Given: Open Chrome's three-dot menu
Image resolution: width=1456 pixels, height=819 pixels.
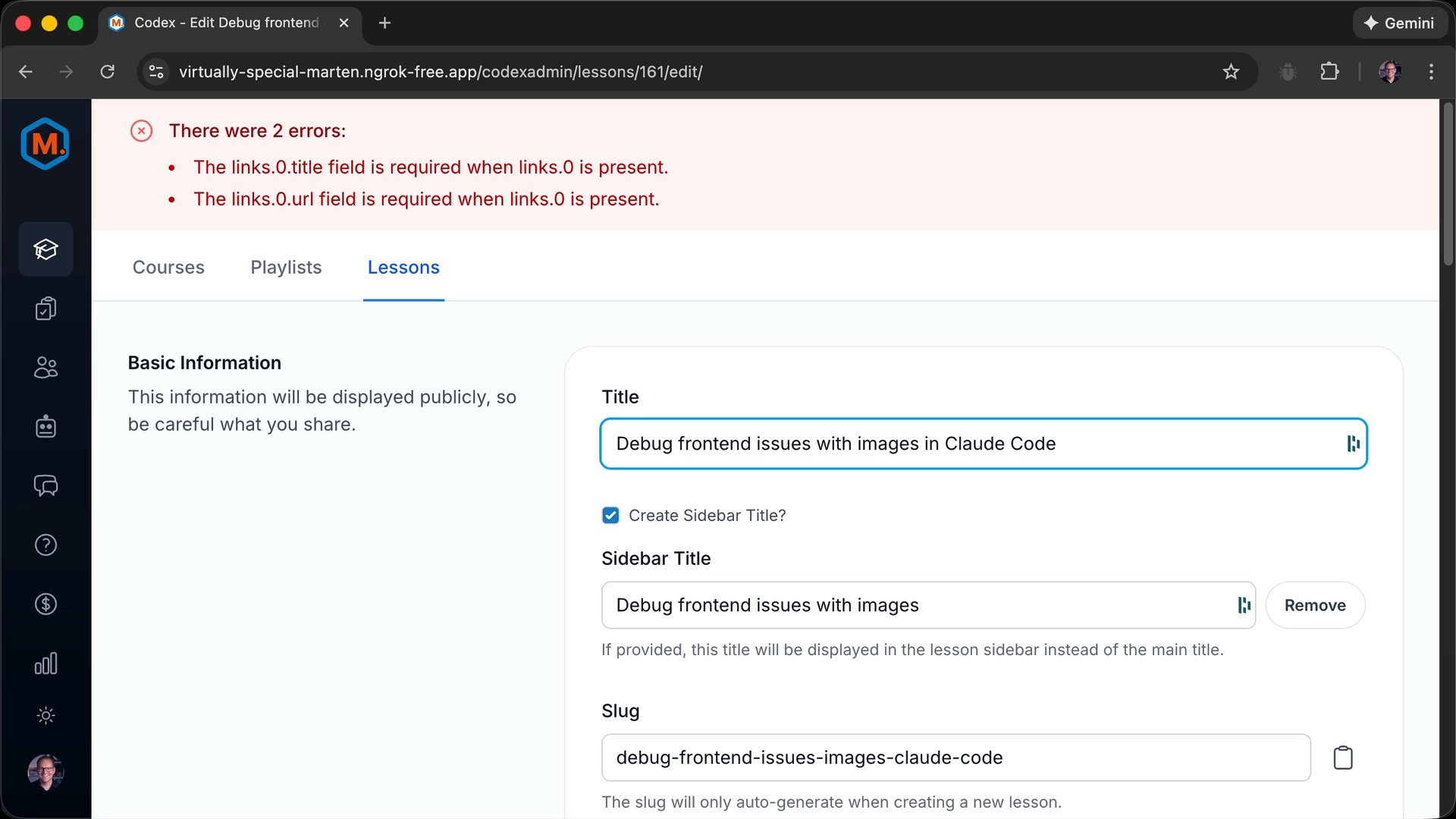Looking at the screenshot, I should click(x=1431, y=71).
